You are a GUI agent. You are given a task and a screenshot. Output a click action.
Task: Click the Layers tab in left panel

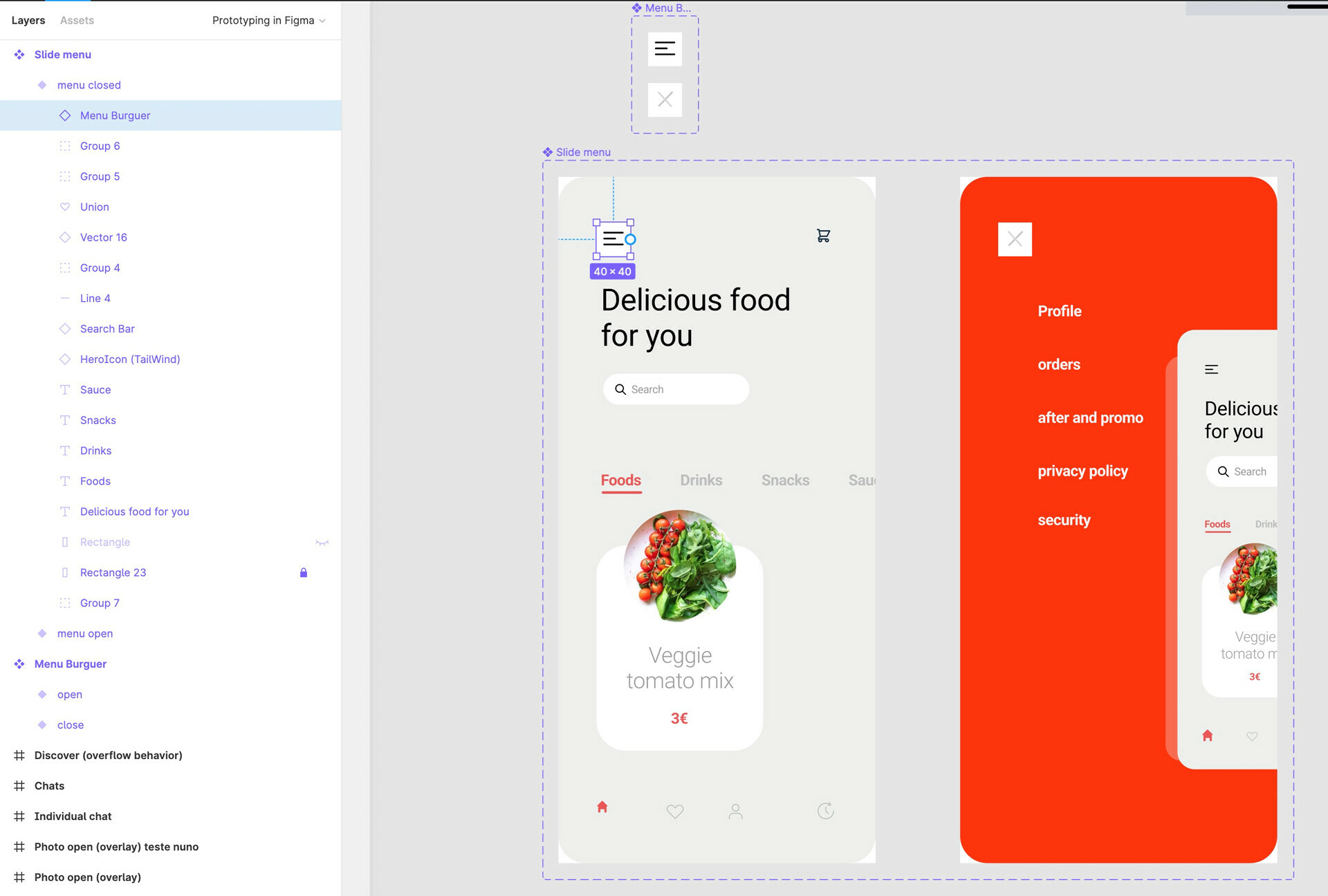(x=28, y=19)
